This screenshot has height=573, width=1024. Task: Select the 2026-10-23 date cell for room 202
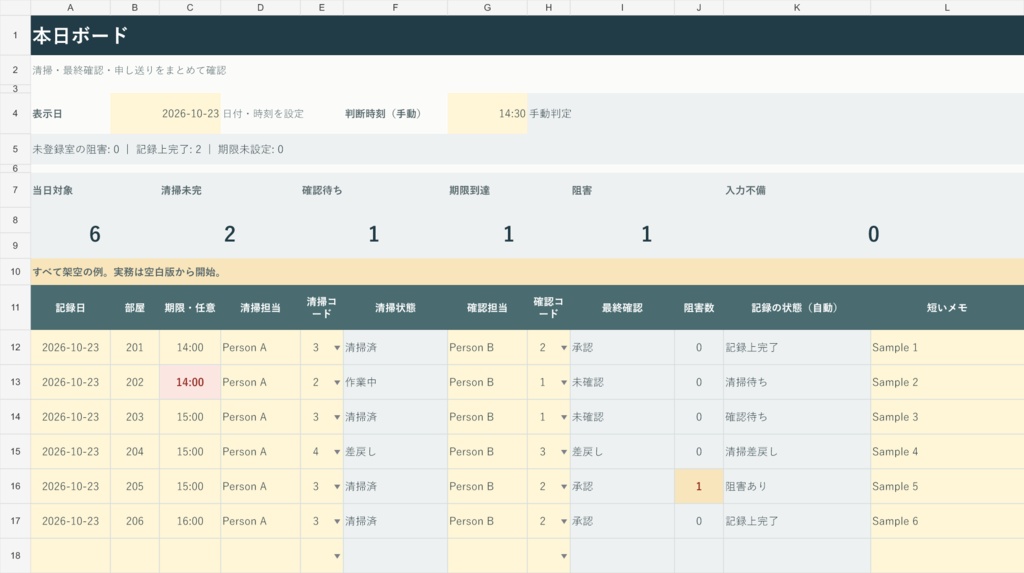(71, 382)
